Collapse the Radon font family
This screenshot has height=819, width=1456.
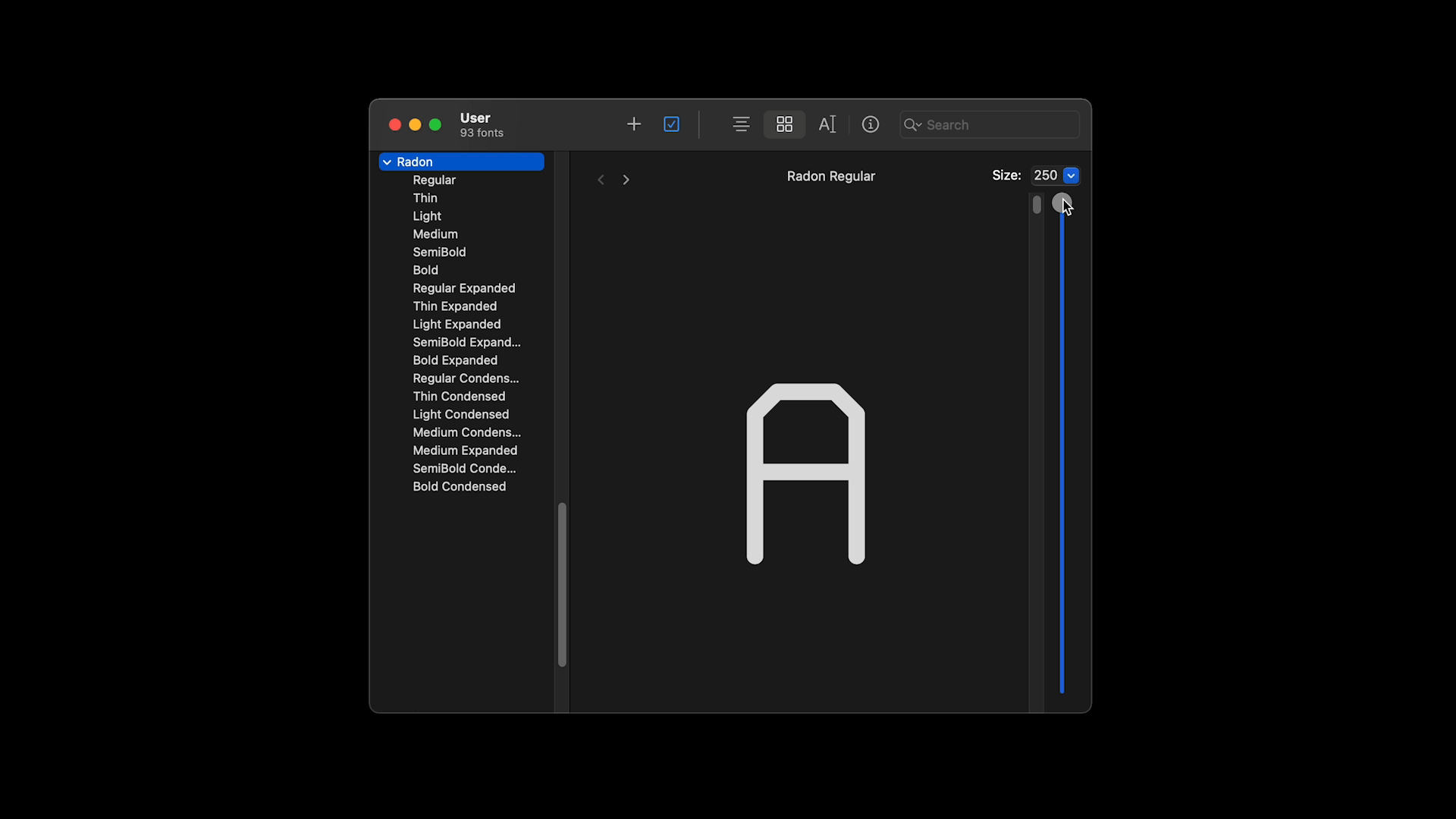(388, 162)
